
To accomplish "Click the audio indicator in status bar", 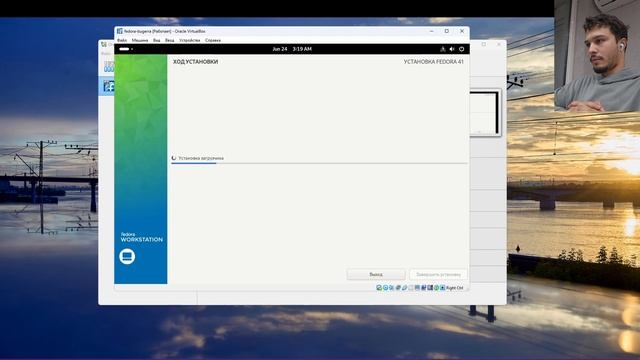I will tap(391, 288).
